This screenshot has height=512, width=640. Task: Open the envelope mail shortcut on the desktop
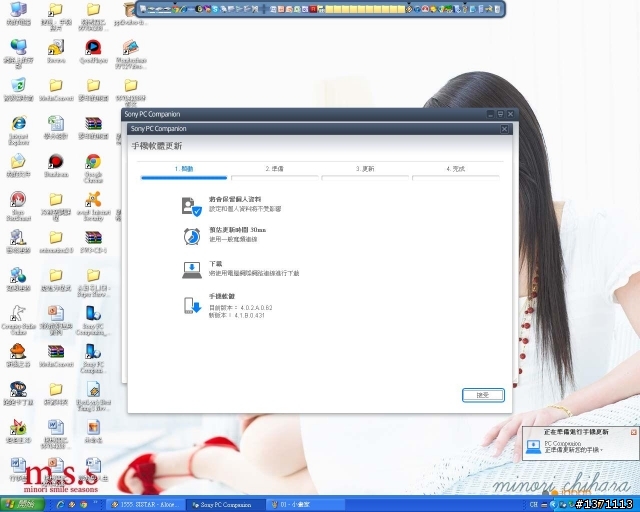click(18, 166)
